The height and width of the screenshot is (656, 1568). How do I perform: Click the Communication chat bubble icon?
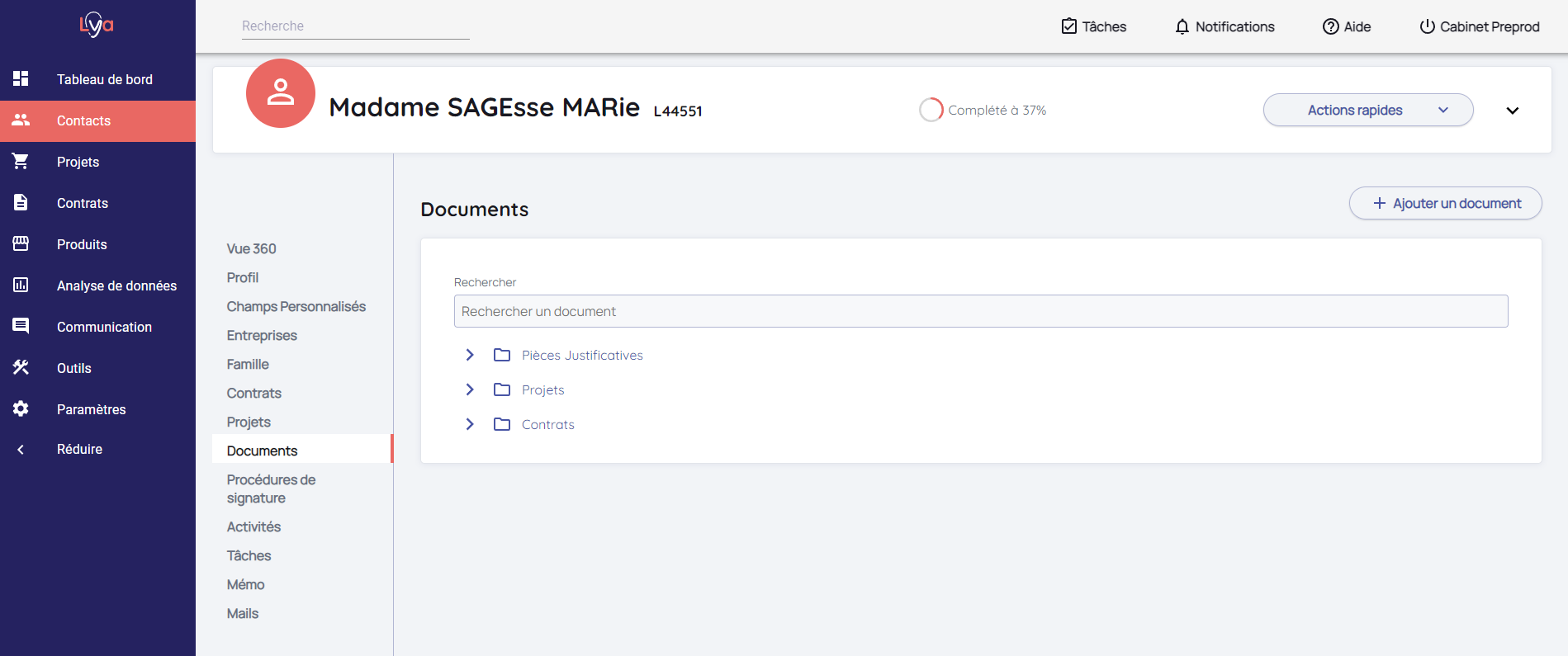21,326
